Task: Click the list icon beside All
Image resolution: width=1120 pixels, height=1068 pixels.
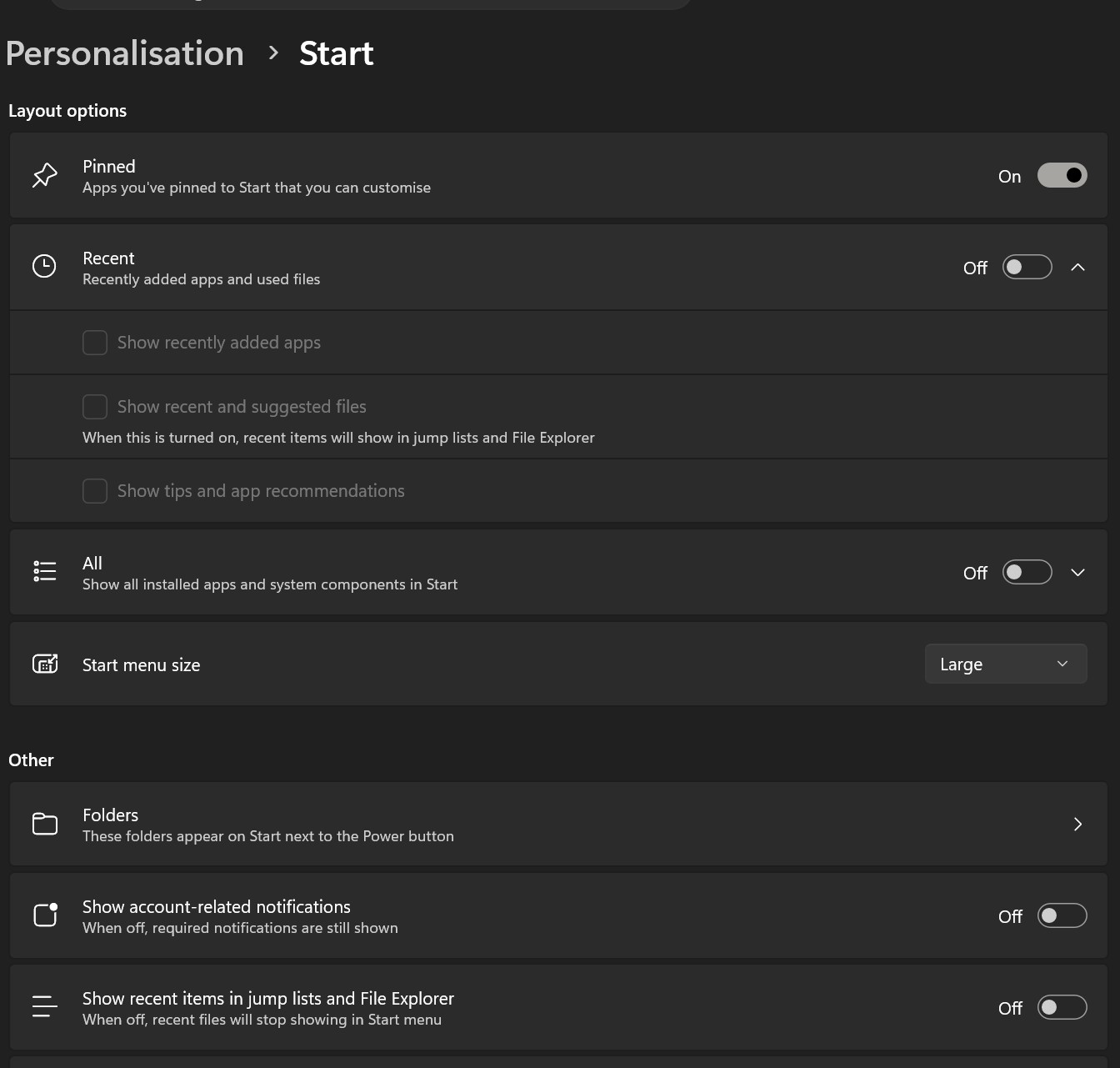Action: coord(44,572)
